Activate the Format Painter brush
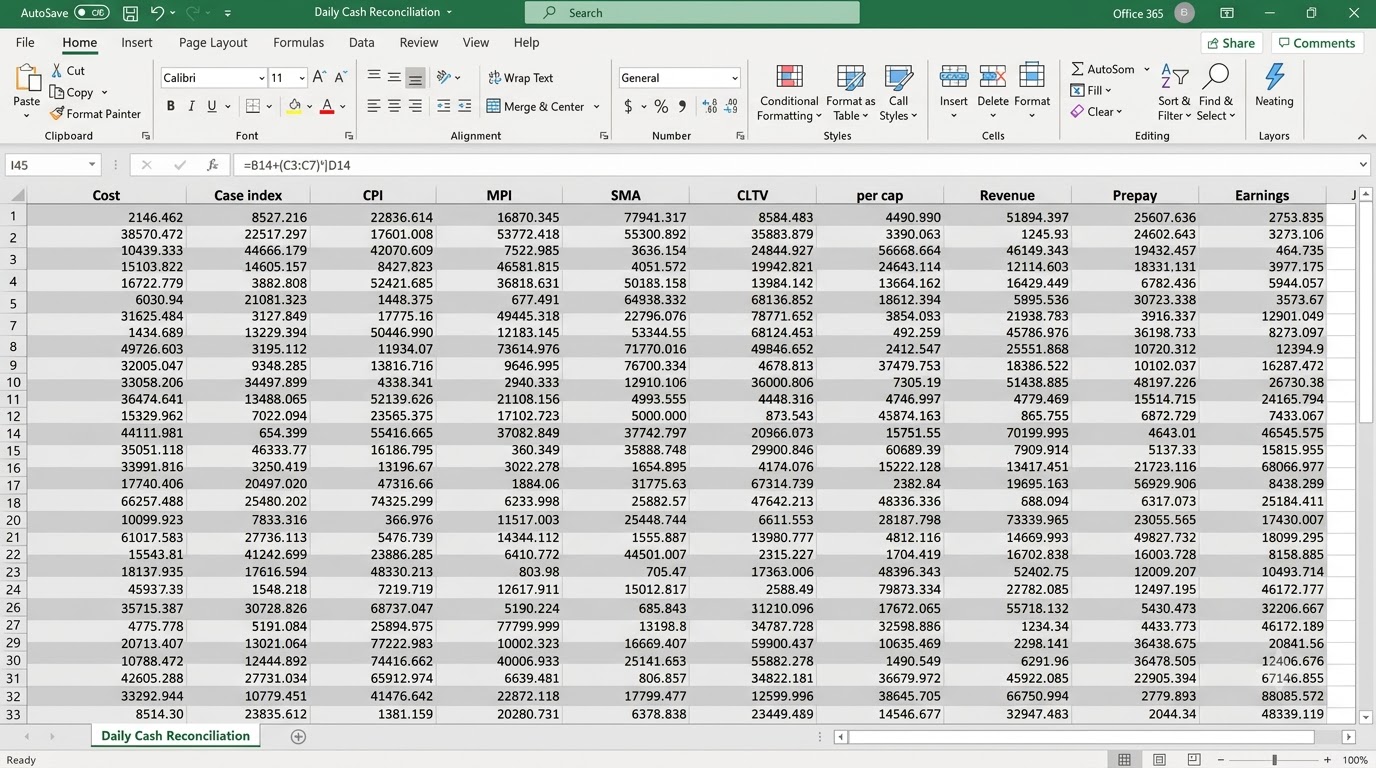Image resolution: width=1376 pixels, height=768 pixels. pos(57,113)
